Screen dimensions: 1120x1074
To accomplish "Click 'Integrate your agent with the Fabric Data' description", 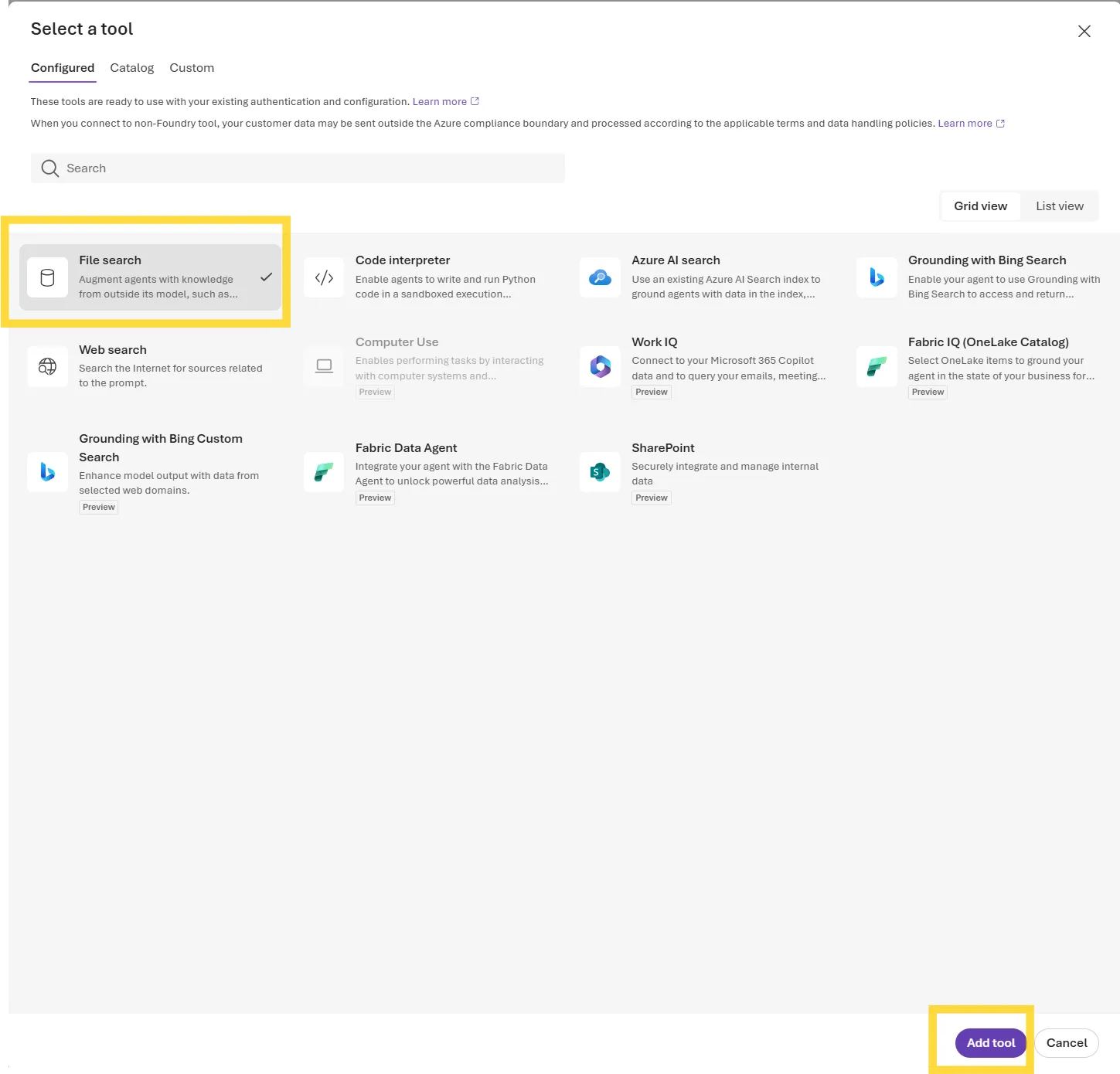I will tap(451, 474).
